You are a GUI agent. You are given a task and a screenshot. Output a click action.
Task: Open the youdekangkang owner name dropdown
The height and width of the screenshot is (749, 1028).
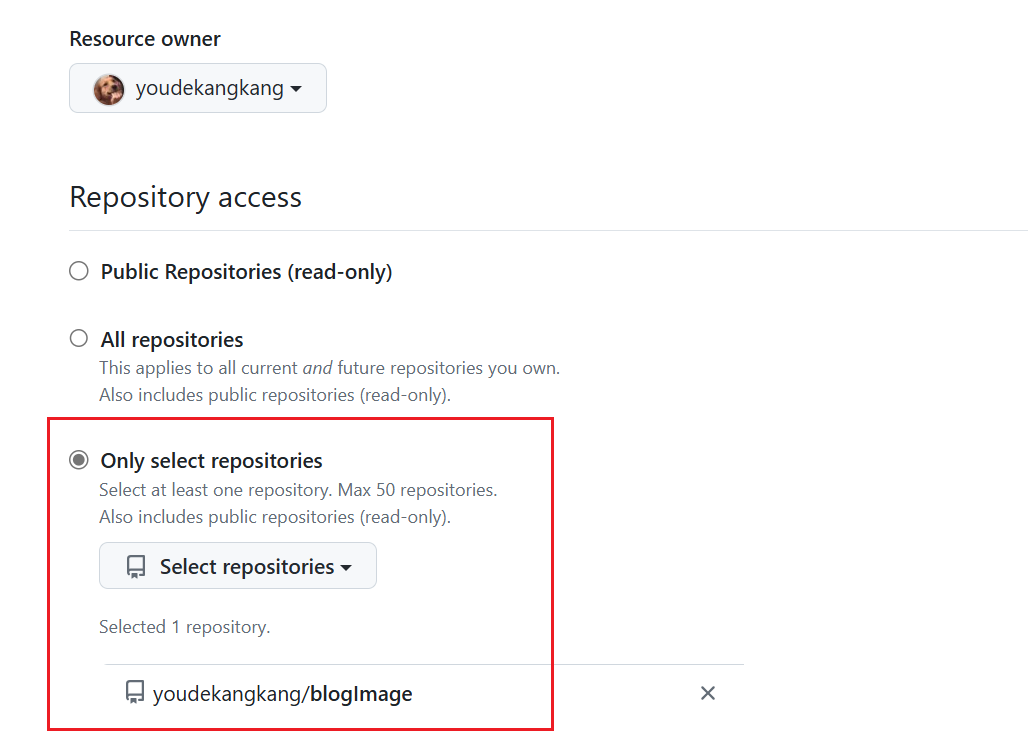click(x=209, y=89)
